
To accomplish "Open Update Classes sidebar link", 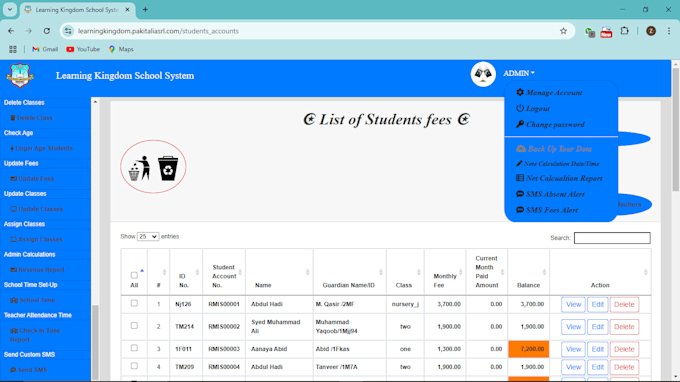I will point(36,209).
